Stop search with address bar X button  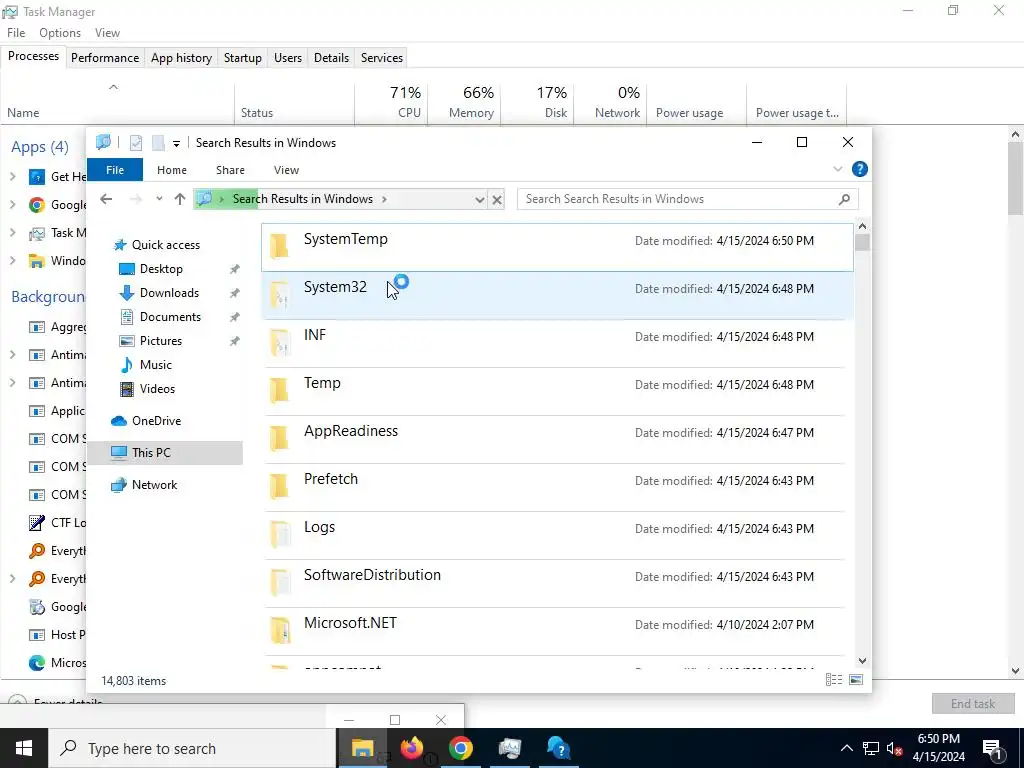tap(497, 199)
